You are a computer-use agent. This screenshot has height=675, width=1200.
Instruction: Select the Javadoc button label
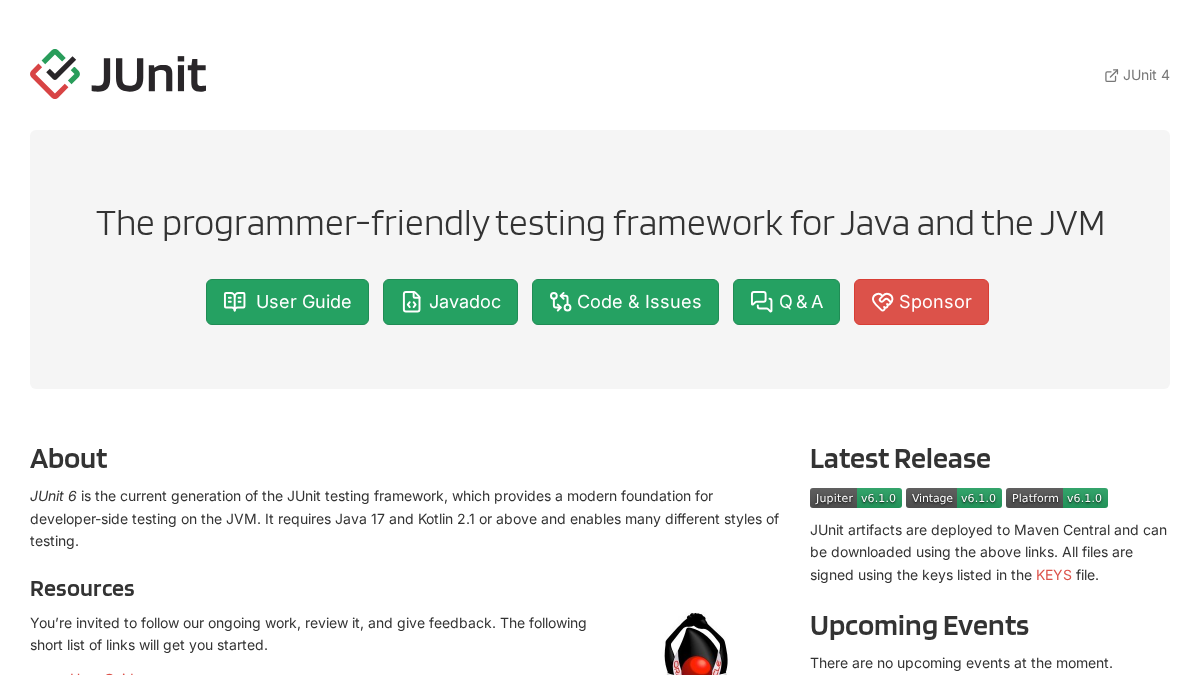click(465, 302)
